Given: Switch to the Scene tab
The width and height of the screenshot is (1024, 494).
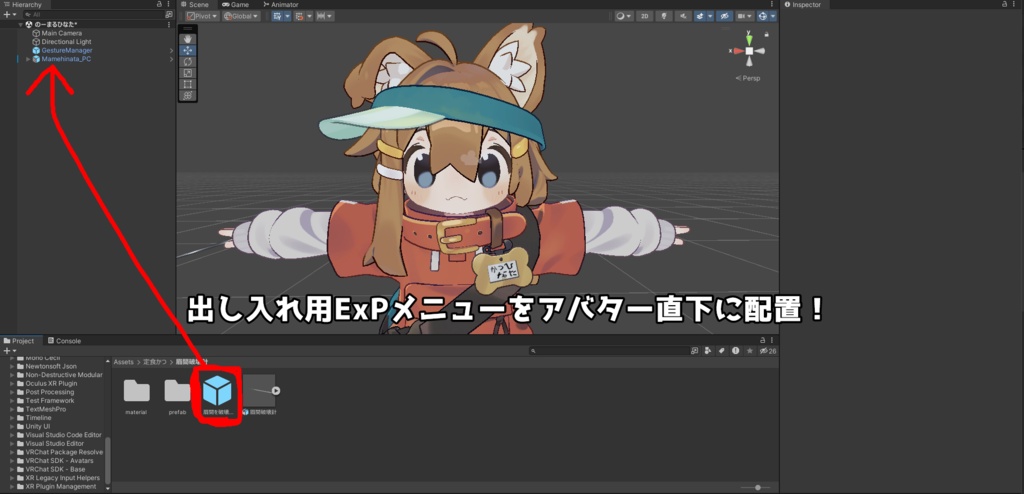Looking at the screenshot, I should (194, 5).
